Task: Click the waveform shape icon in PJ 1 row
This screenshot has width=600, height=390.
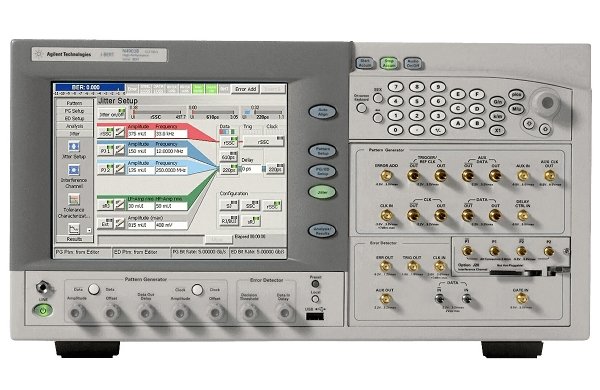Action: coord(120,150)
